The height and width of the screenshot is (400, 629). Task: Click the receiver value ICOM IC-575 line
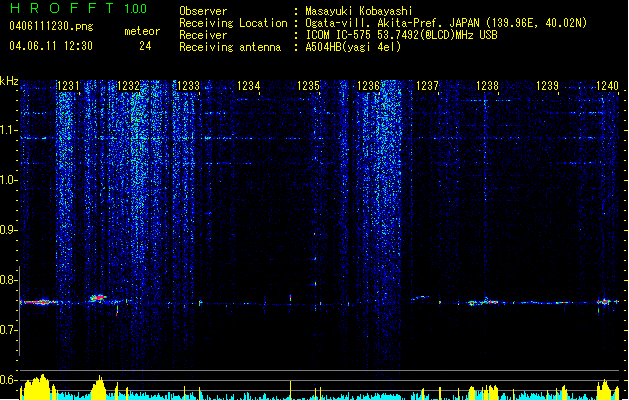tap(401, 35)
